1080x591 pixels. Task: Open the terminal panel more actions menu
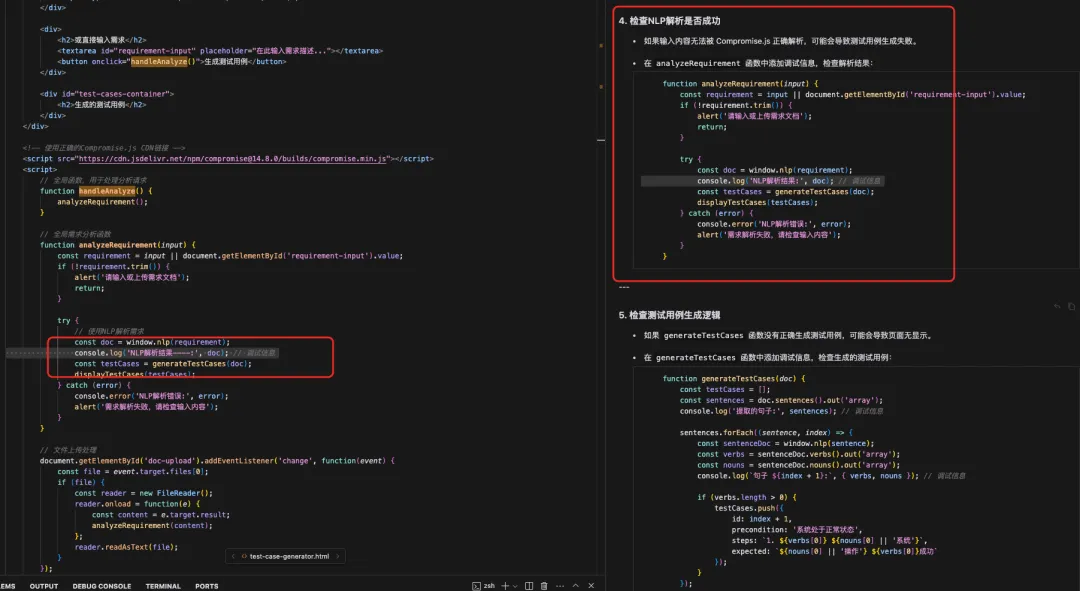[x=560, y=585]
